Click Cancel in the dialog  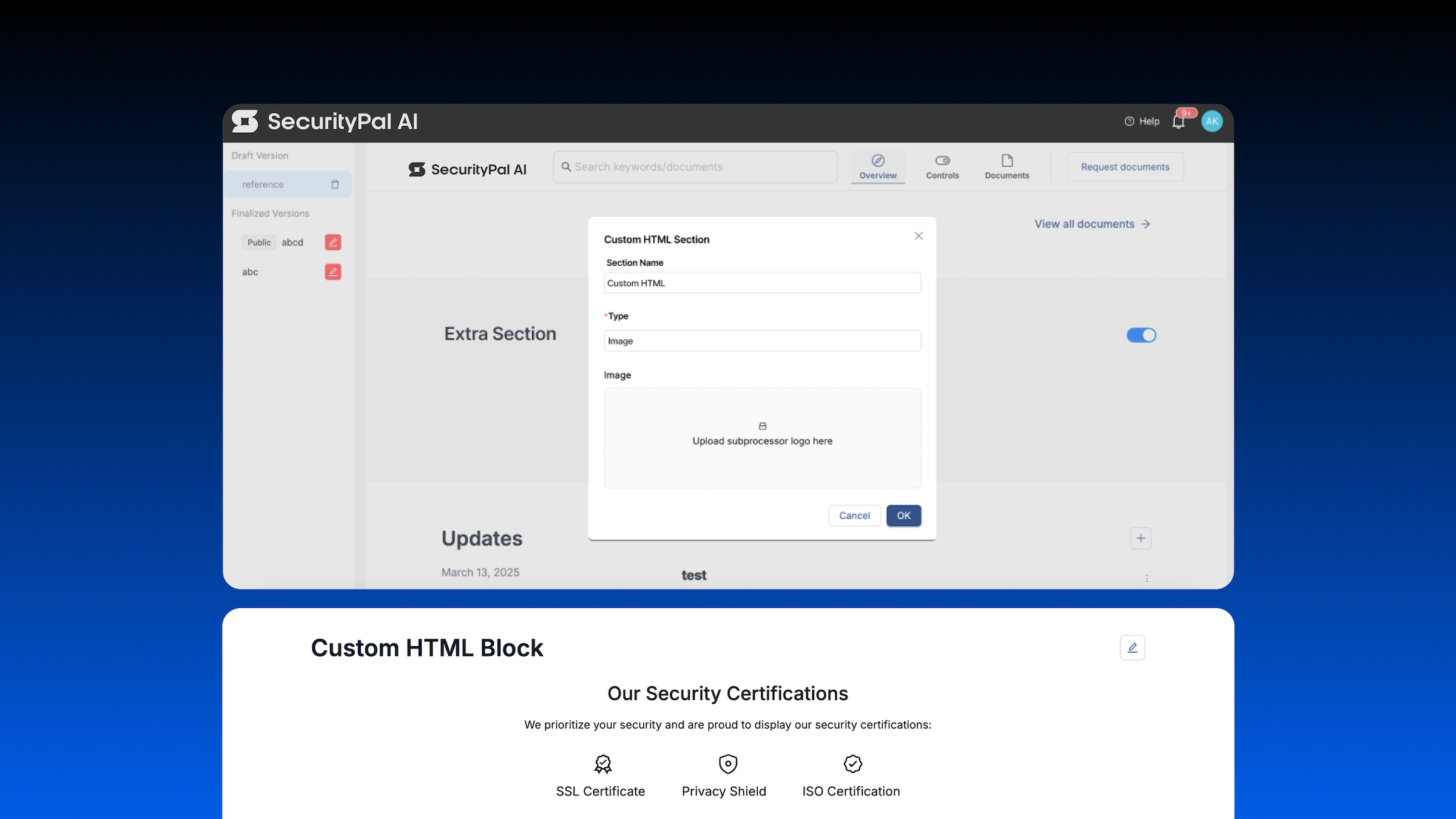pos(854,516)
